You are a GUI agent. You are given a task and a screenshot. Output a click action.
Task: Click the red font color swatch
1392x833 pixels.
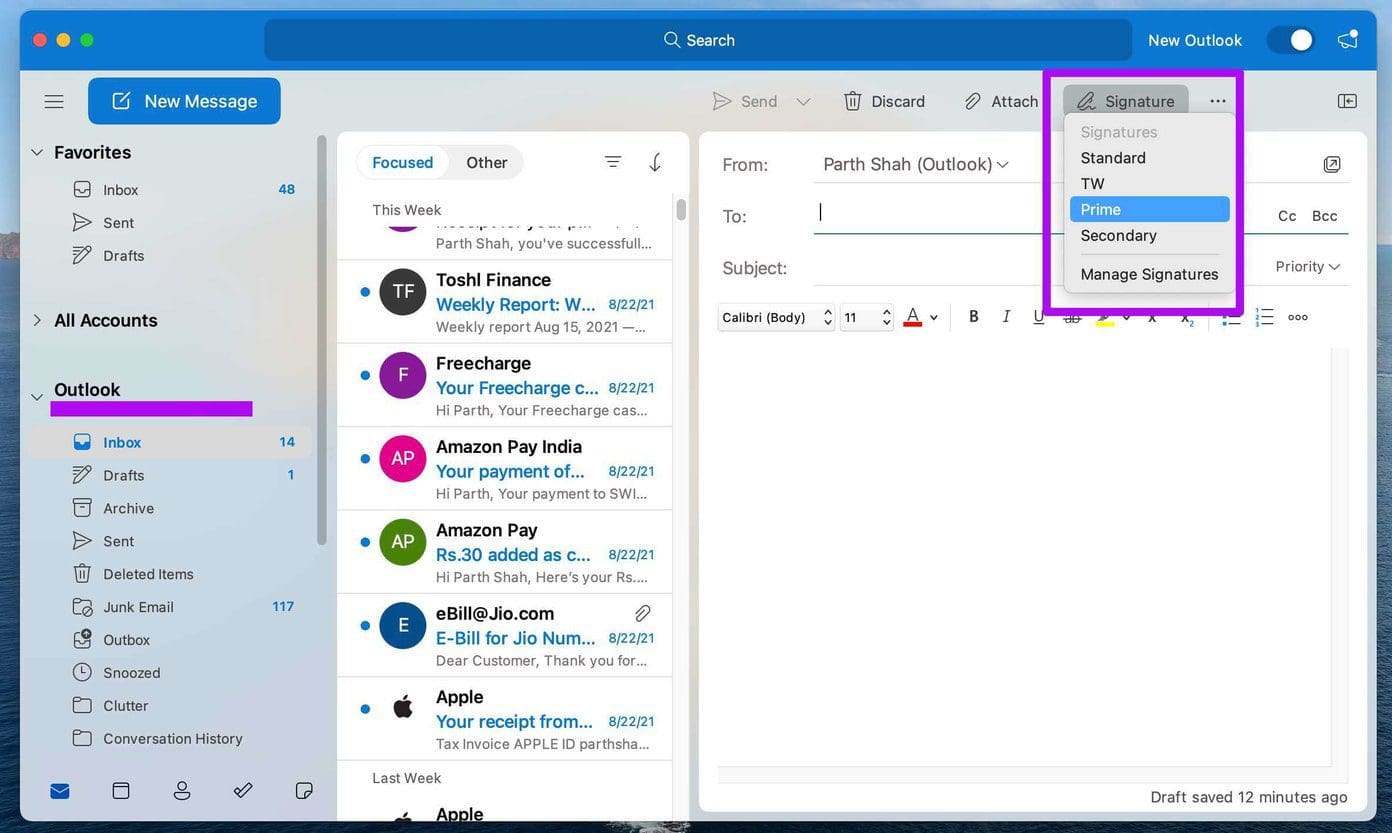[x=912, y=317]
